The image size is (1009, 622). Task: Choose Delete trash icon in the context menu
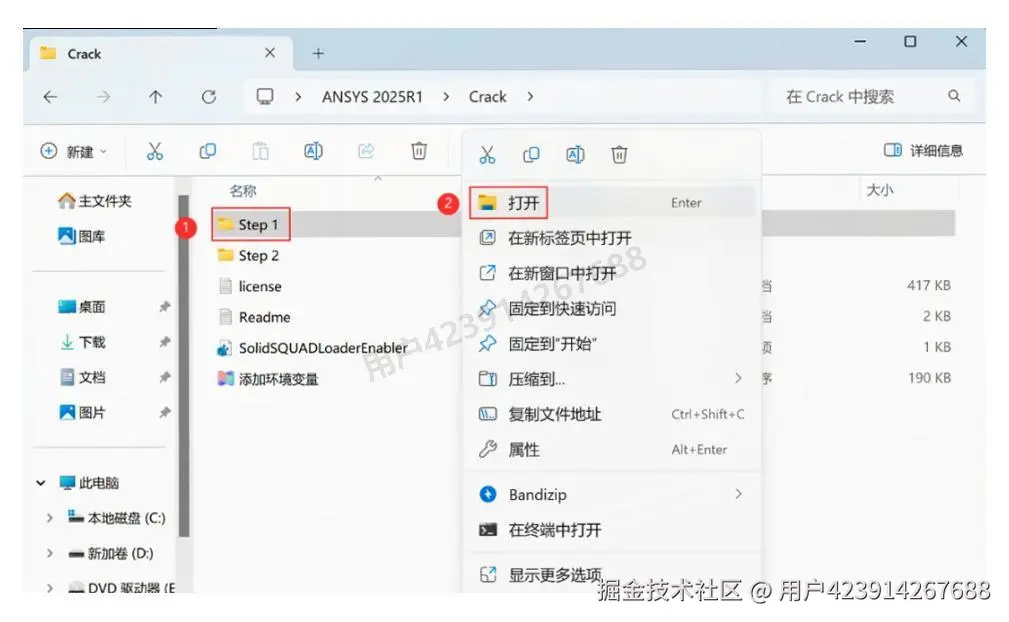click(x=619, y=155)
